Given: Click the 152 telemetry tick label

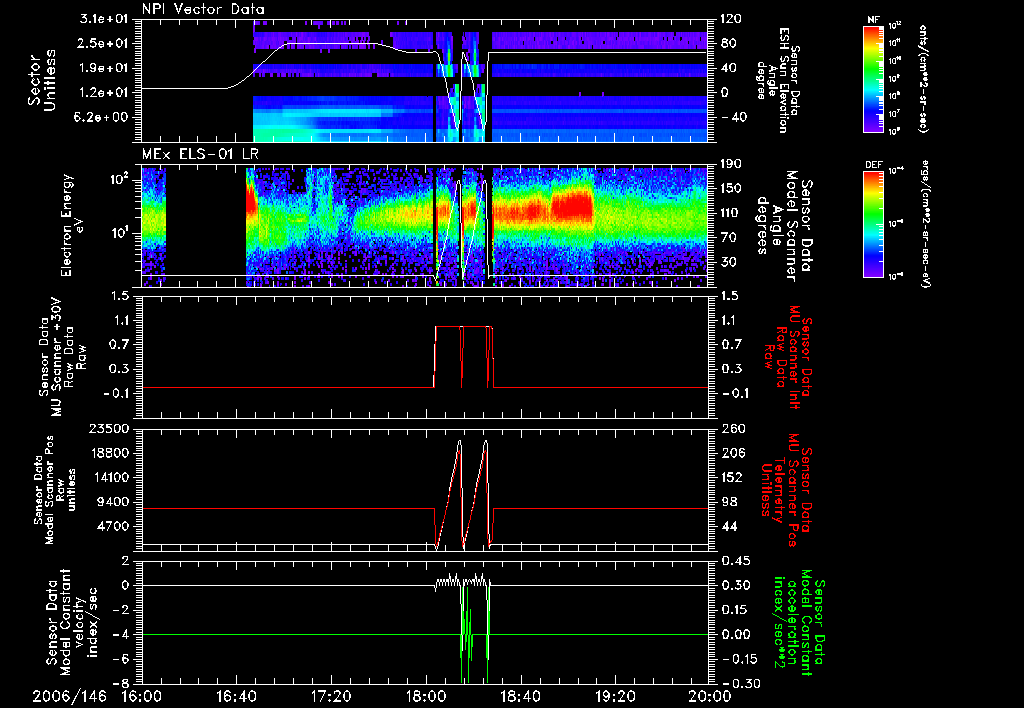Looking at the screenshot, I should 730,477.
